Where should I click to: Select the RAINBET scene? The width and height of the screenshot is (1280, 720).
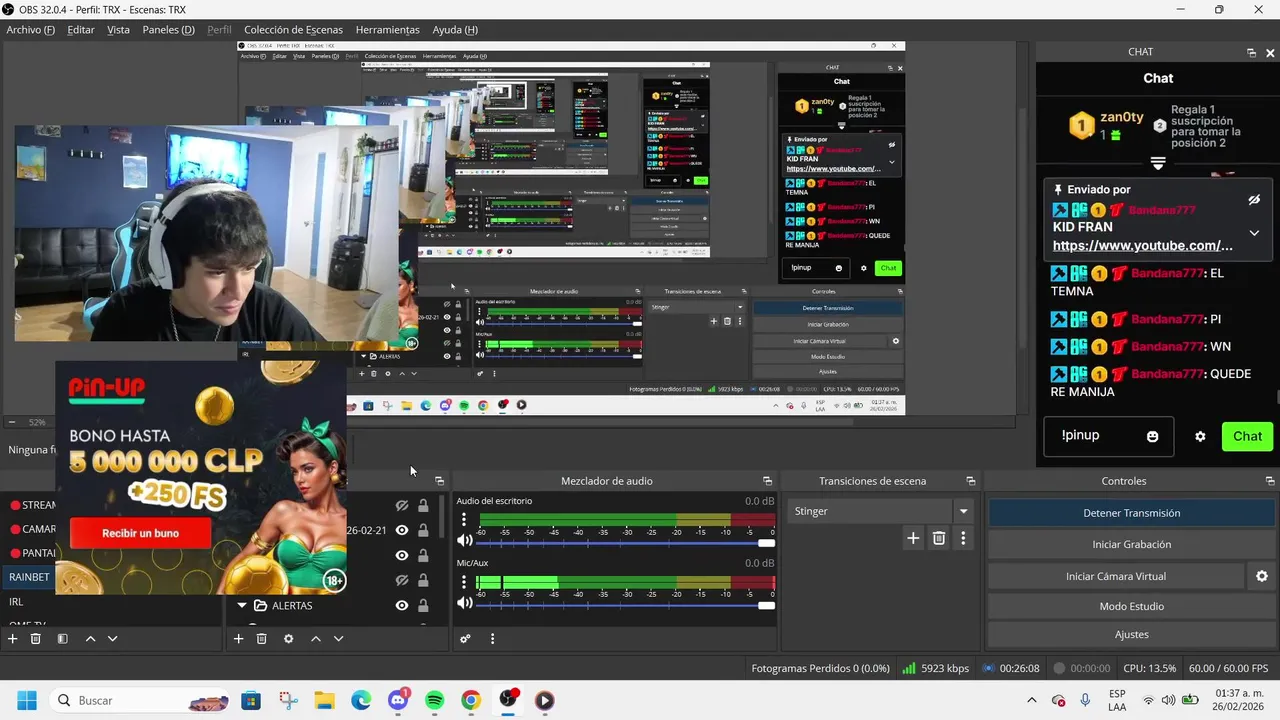[x=28, y=577]
